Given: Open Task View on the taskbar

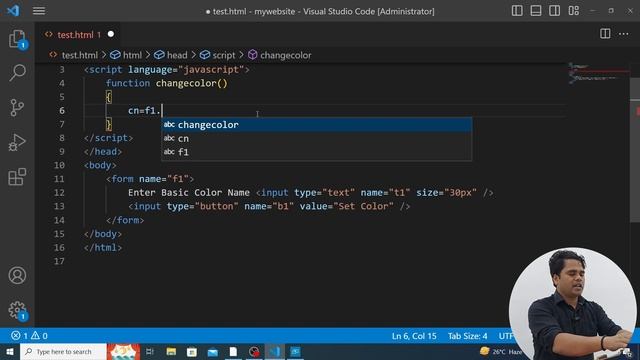Looking at the screenshot, I should pyautogui.click(x=150, y=351).
